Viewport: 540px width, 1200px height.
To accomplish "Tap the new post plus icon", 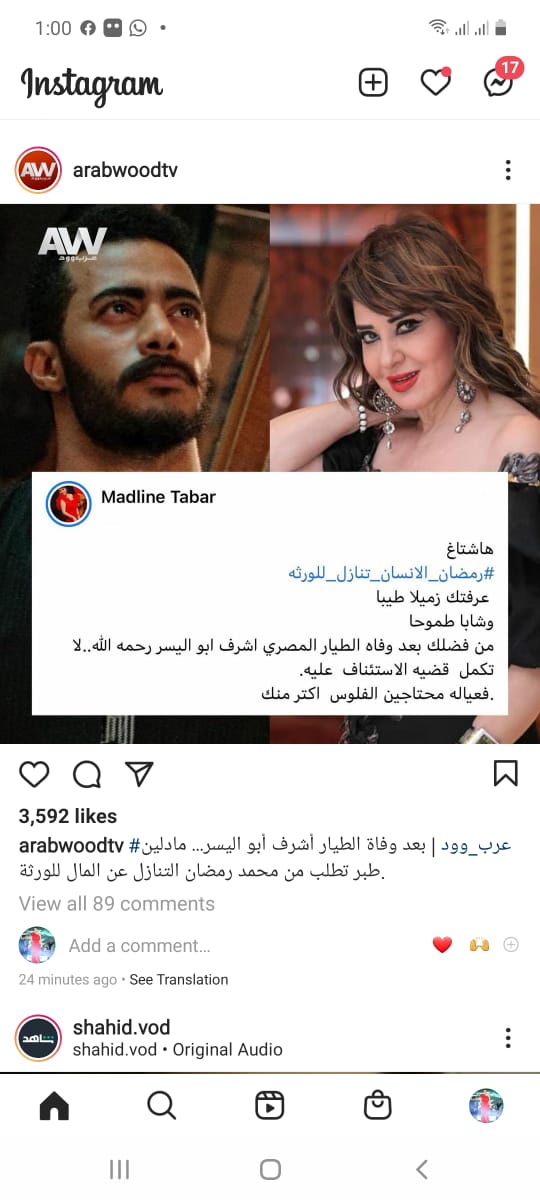I will (x=373, y=83).
